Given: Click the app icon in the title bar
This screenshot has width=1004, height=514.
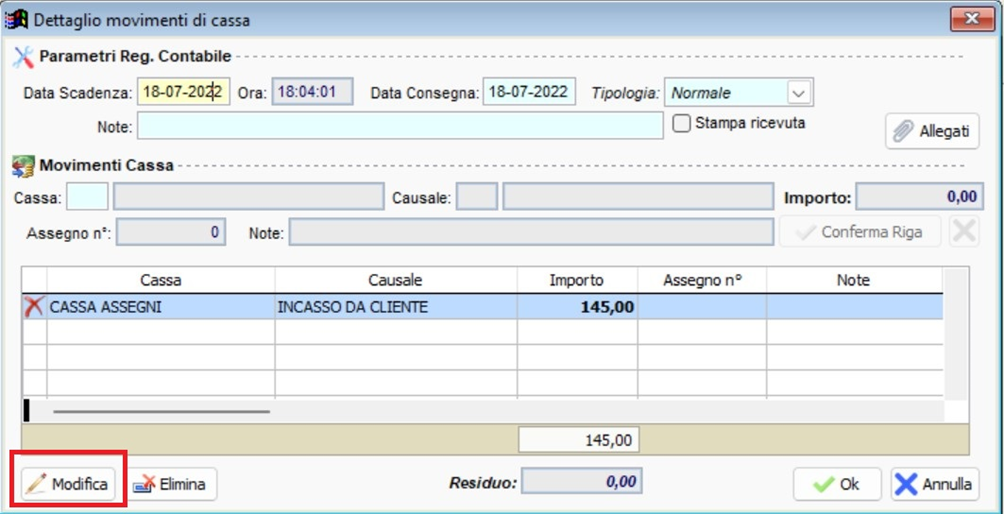Looking at the screenshot, I should (16, 19).
